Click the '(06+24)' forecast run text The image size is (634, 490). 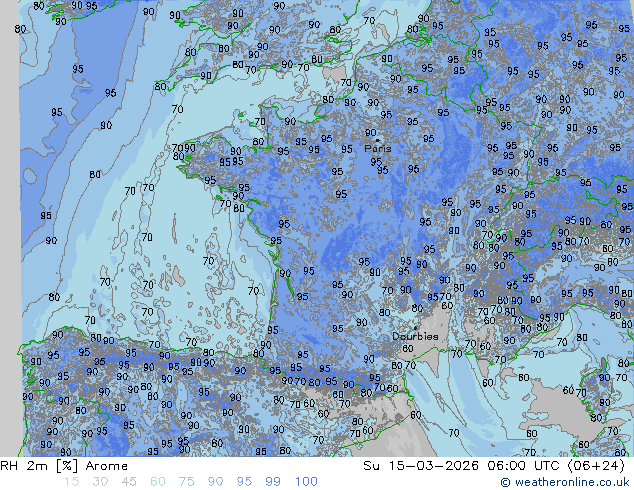[596, 466]
